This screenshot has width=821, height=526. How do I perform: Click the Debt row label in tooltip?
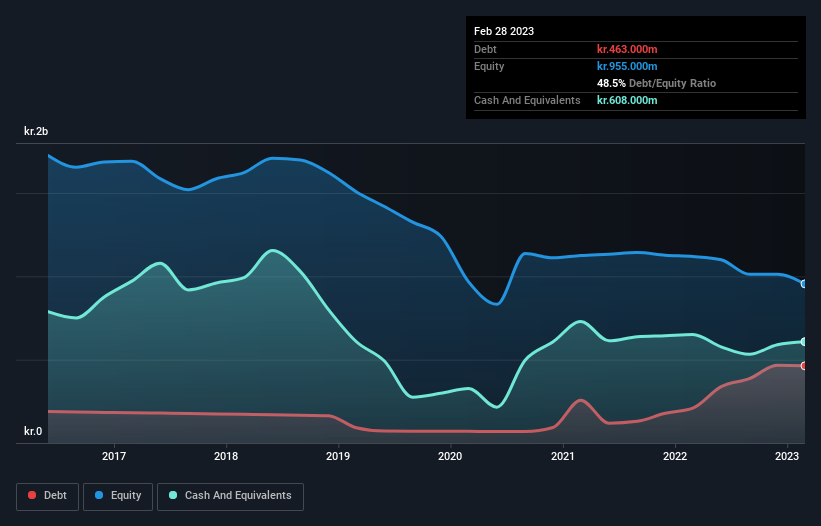pyautogui.click(x=485, y=49)
